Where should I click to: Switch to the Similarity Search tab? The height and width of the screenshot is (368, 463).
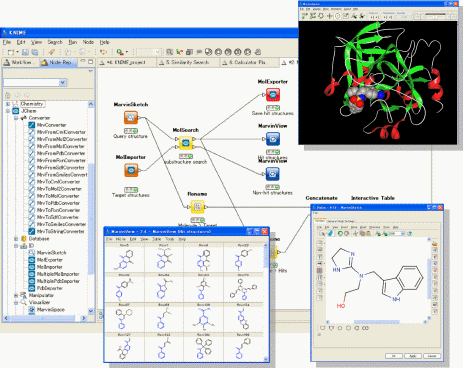coord(187,62)
